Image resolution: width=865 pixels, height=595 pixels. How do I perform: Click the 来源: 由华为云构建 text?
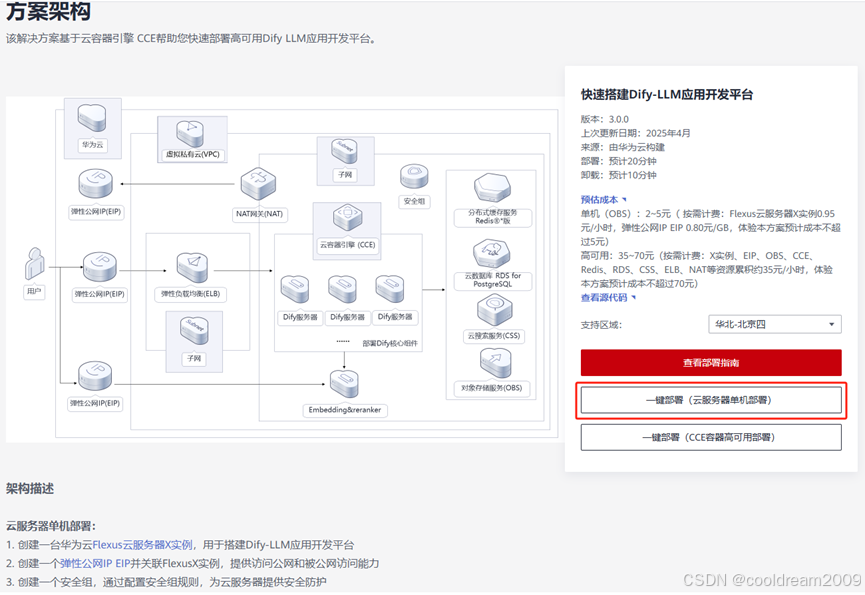[622, 147]
